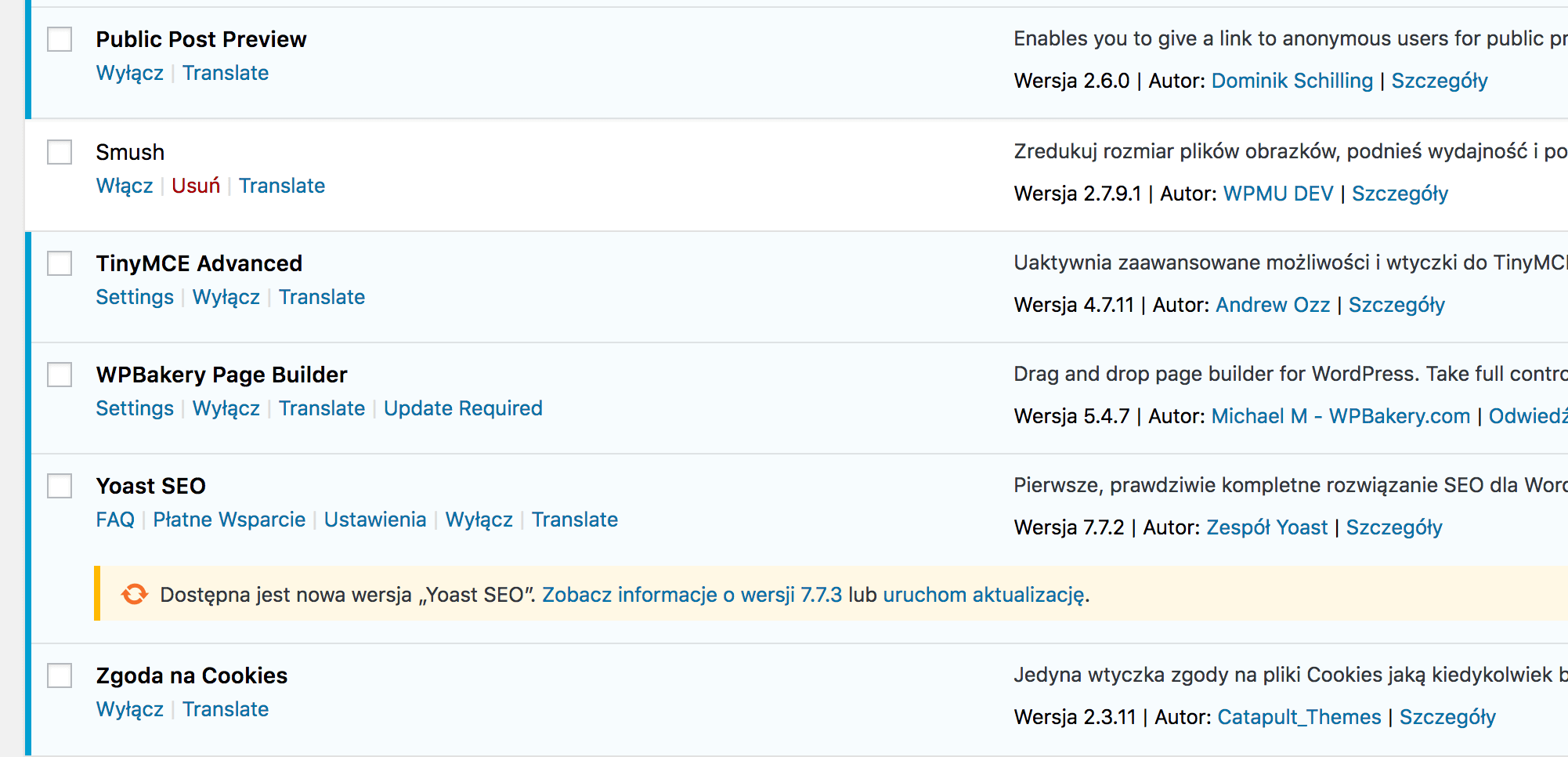Screen dimensions: 1568x757
Task: Mark the WPBakery Page Builder checkbox
Action: (x=60, y=375)
